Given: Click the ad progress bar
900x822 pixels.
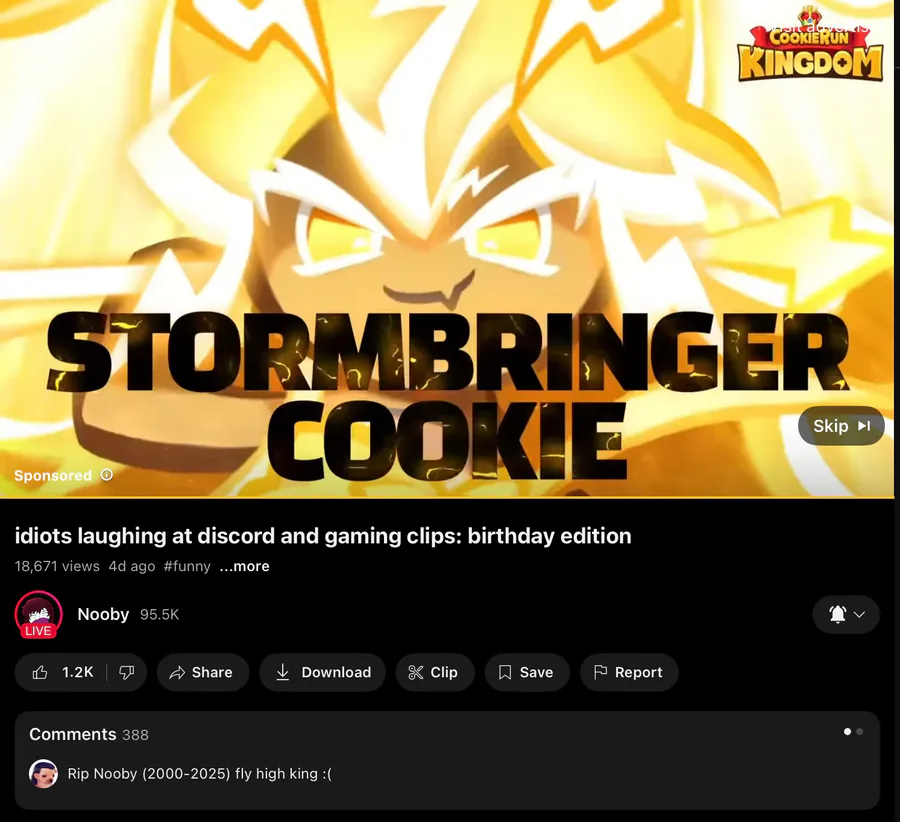Looking at the screenshot, I should tap(447, 497).
